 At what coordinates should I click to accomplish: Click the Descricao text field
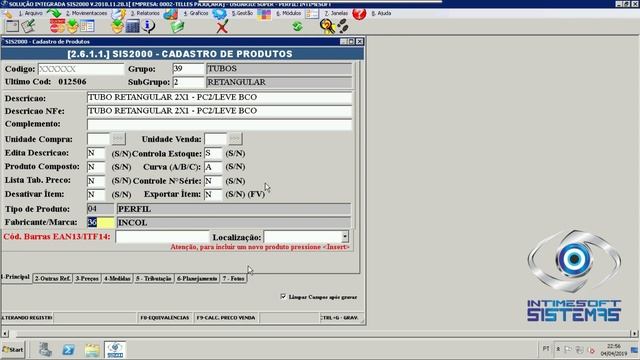pyautogui.click(x=219, y=97)
